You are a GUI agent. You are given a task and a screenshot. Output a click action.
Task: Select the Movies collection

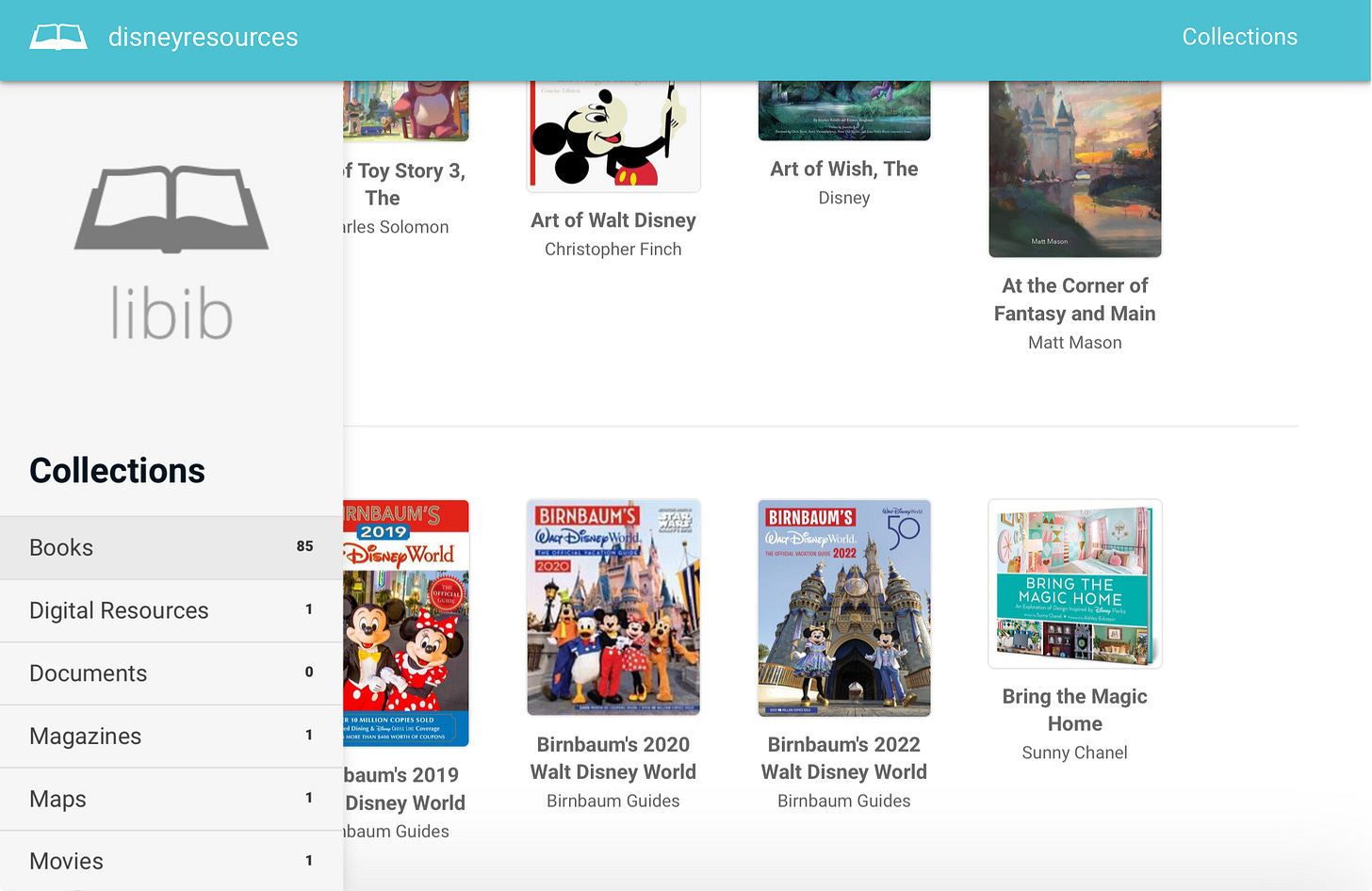171,861
